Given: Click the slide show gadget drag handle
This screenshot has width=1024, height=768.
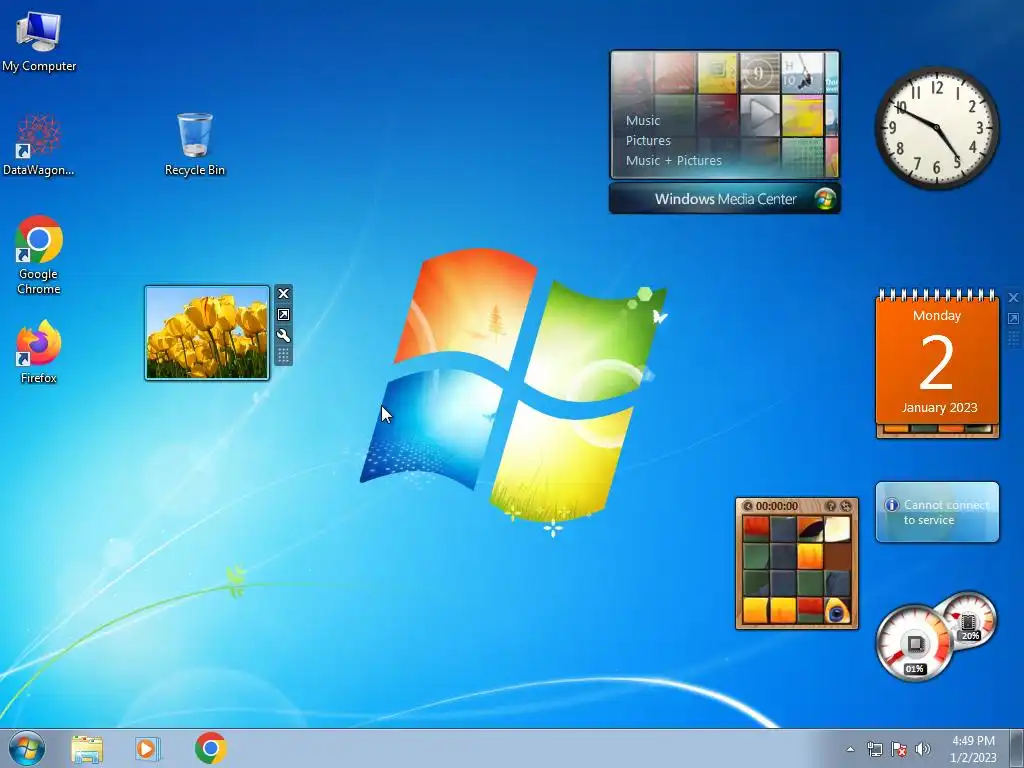Looking at the screenshot, I should tap(283, 356).
